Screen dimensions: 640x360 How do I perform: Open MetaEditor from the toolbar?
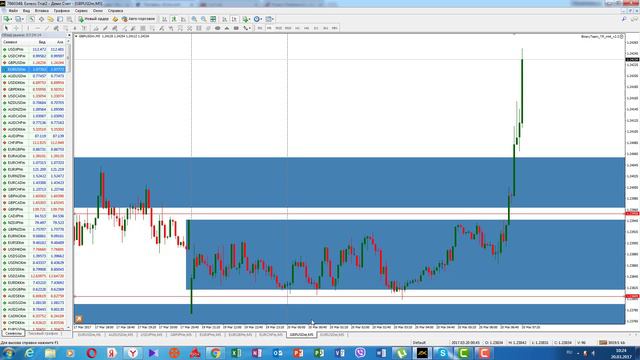(x=115, y=19)
